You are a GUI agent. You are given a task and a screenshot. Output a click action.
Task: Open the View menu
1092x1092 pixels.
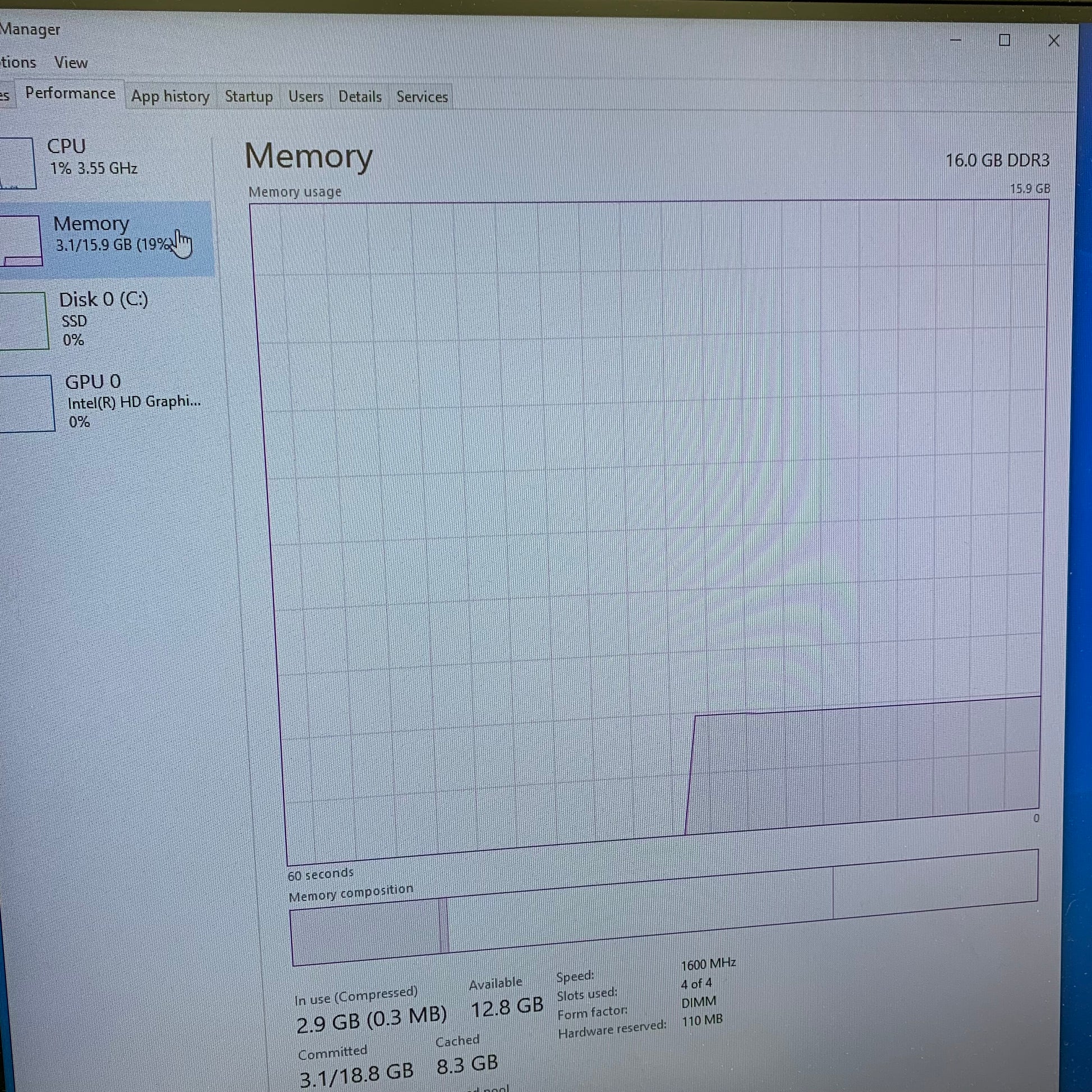(x=71, y=63)
